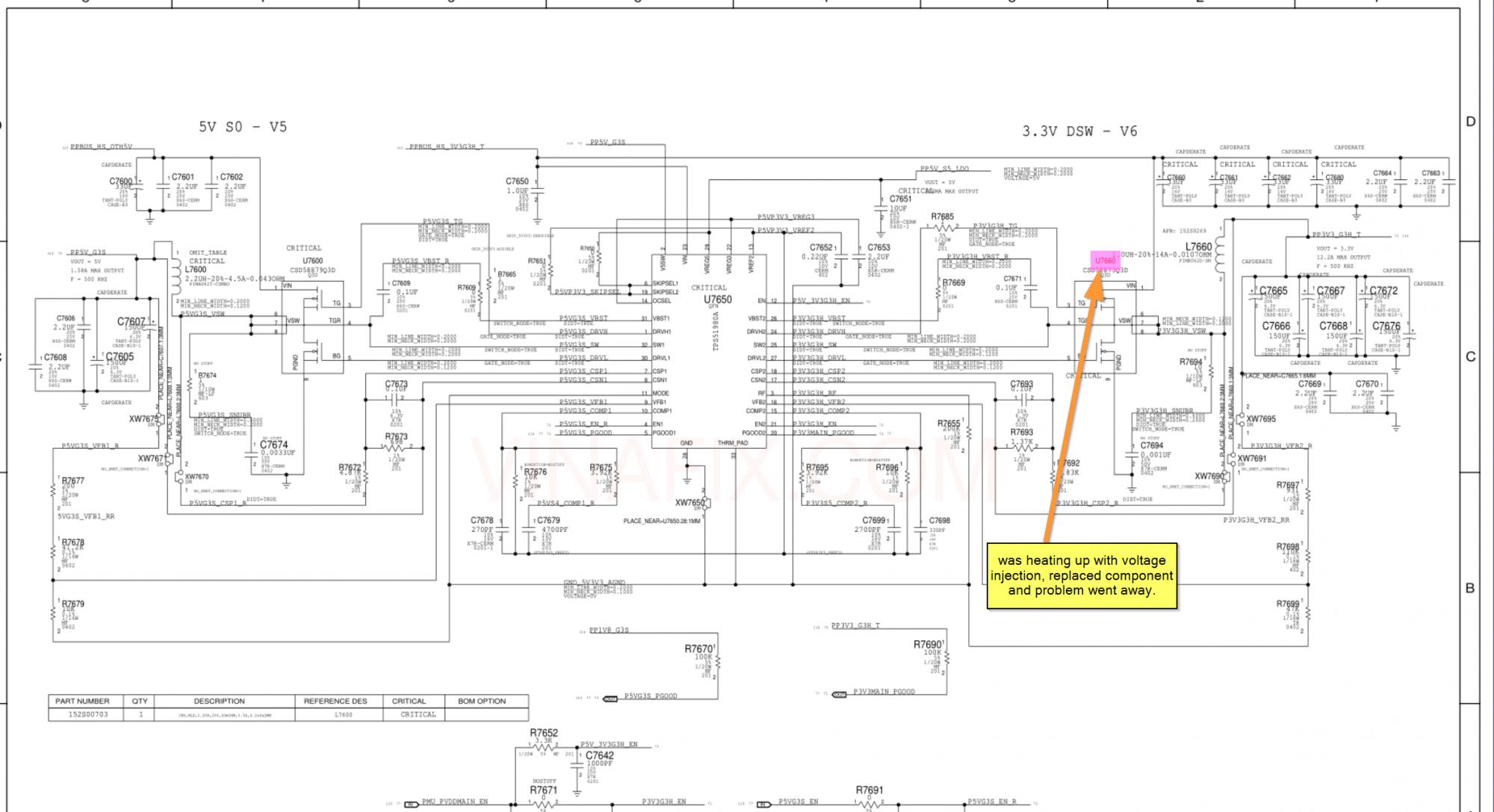The height and width of the screenshot is (812, 1494).
Task: Click the pink highlighted U7660 label
Action: 1105,260
